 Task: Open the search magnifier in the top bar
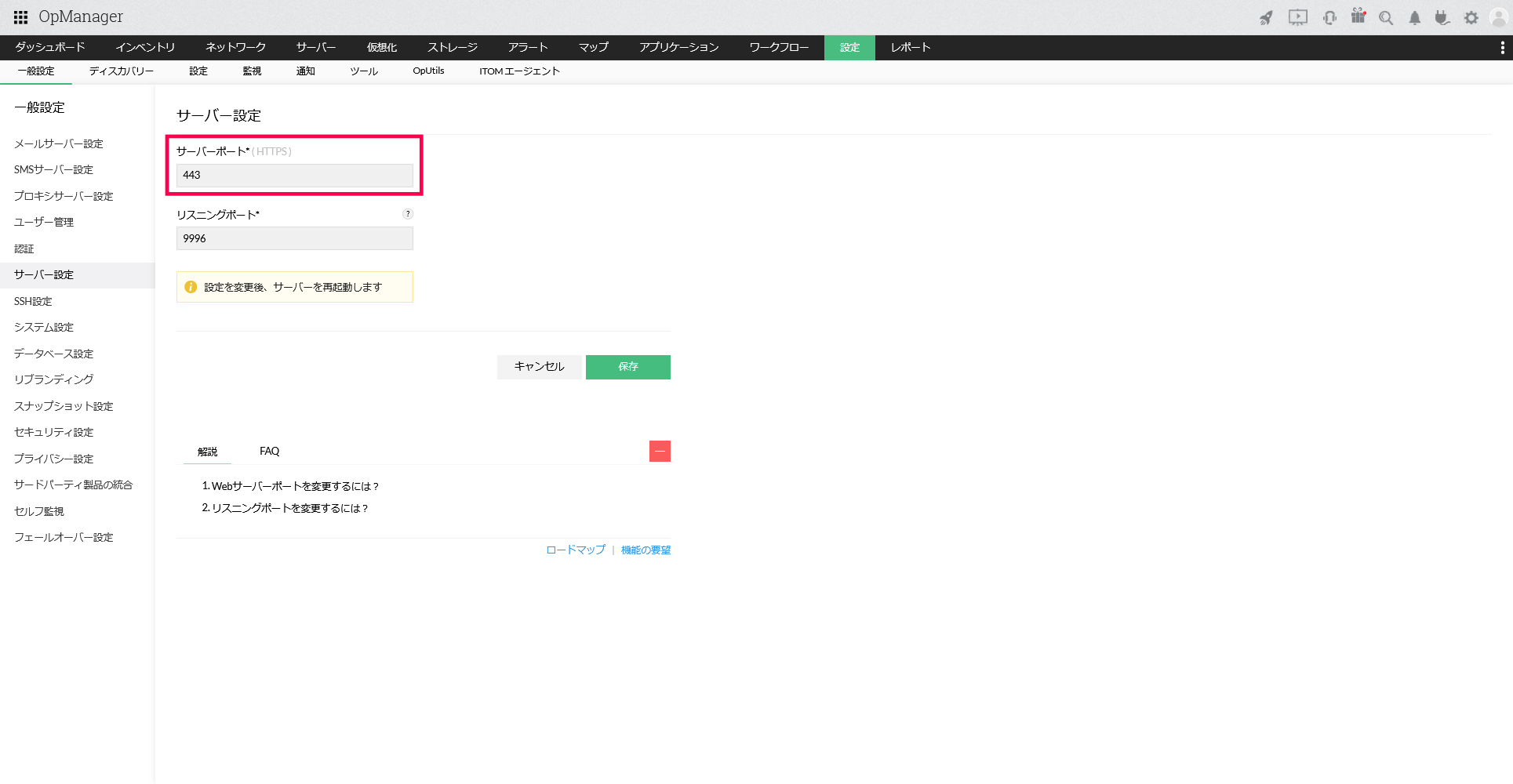click(x=1385, y=17)
